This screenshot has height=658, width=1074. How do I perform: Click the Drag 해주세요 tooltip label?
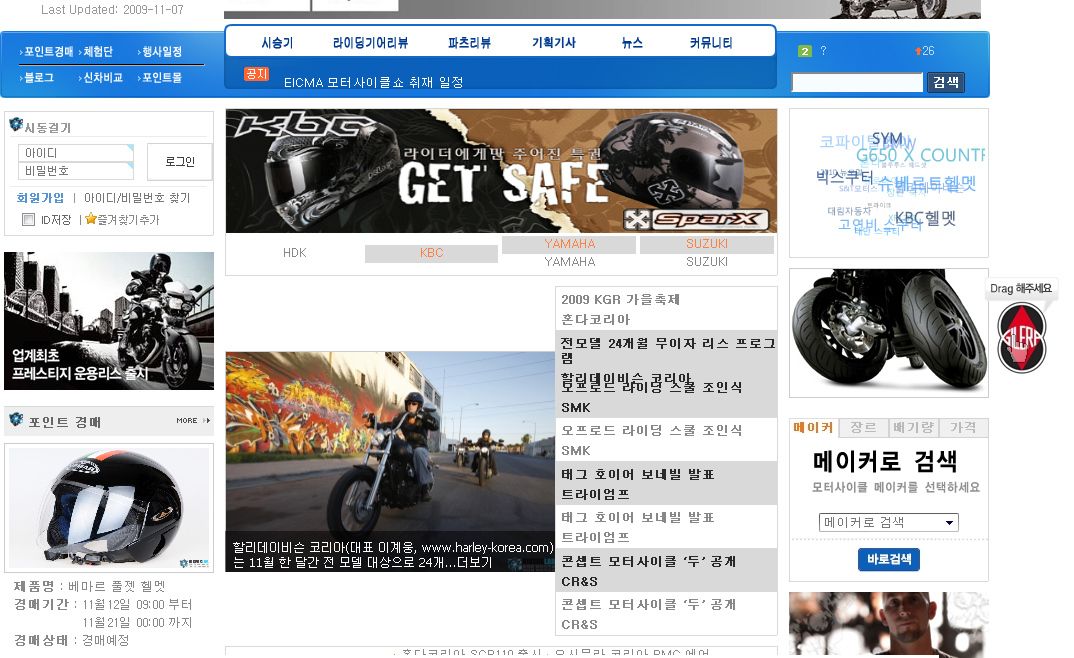[x=1021, y=288]
